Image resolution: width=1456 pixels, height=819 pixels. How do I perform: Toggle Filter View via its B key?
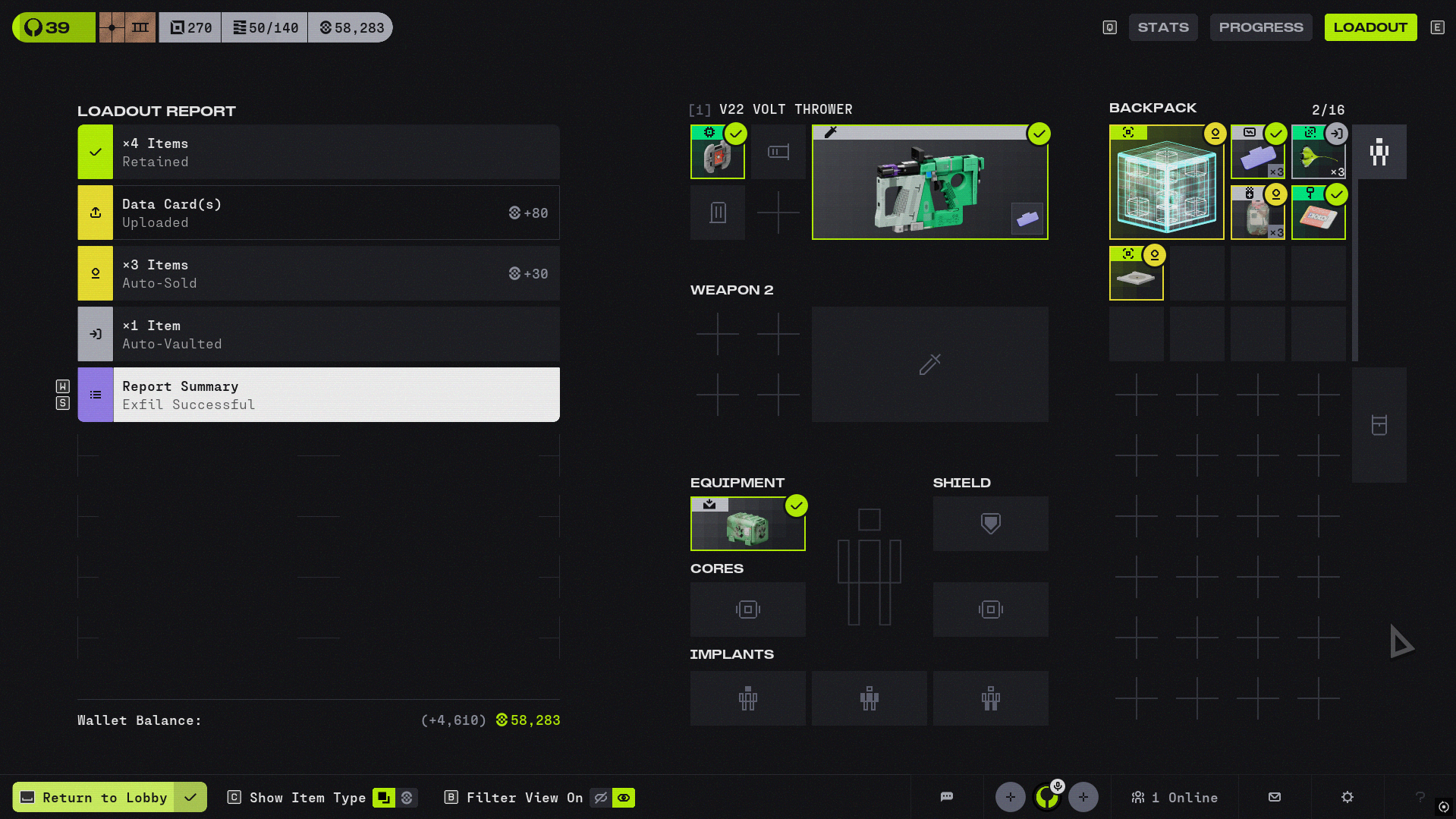click(451, 797)
